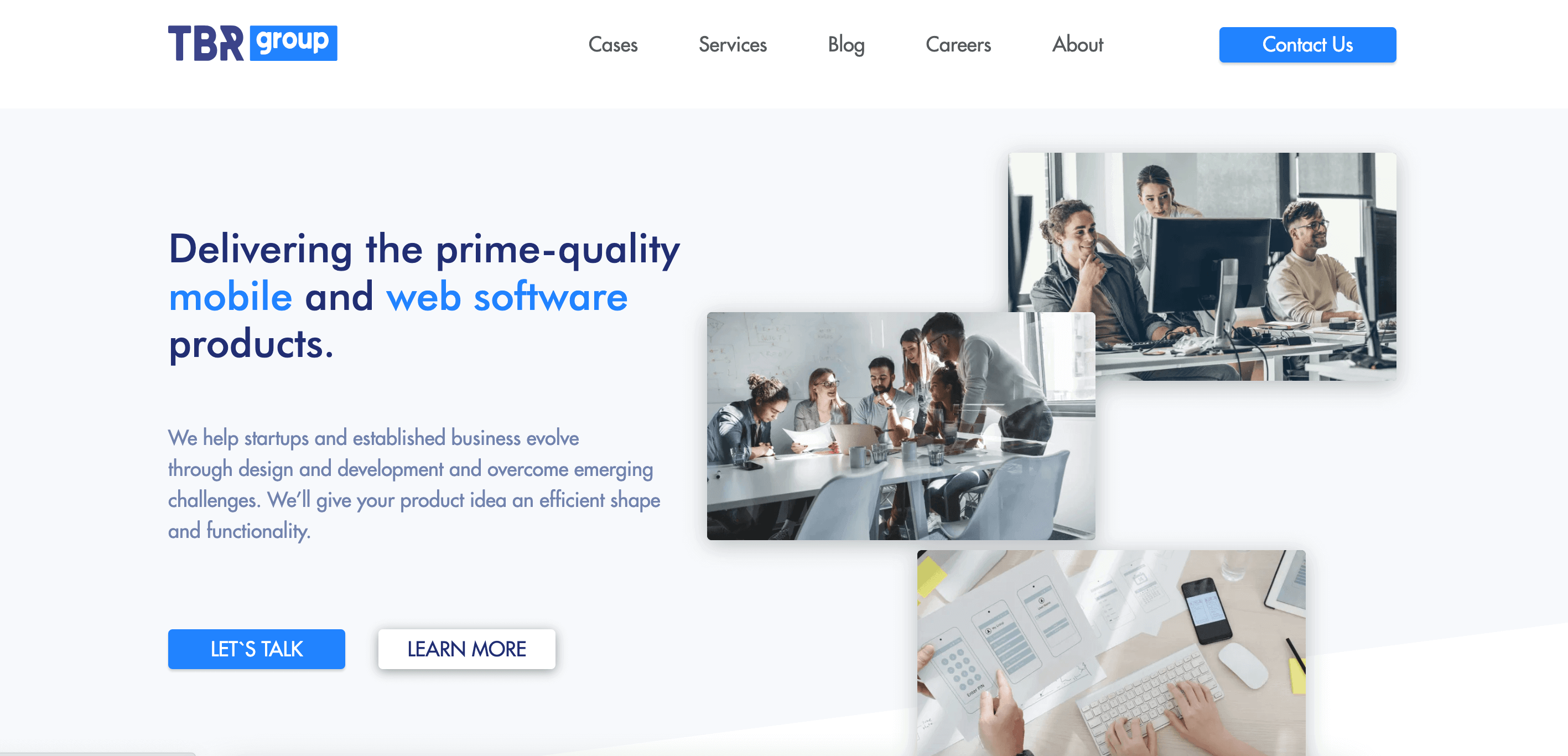Open the Services navigation menu item

[x=732, y=44]
